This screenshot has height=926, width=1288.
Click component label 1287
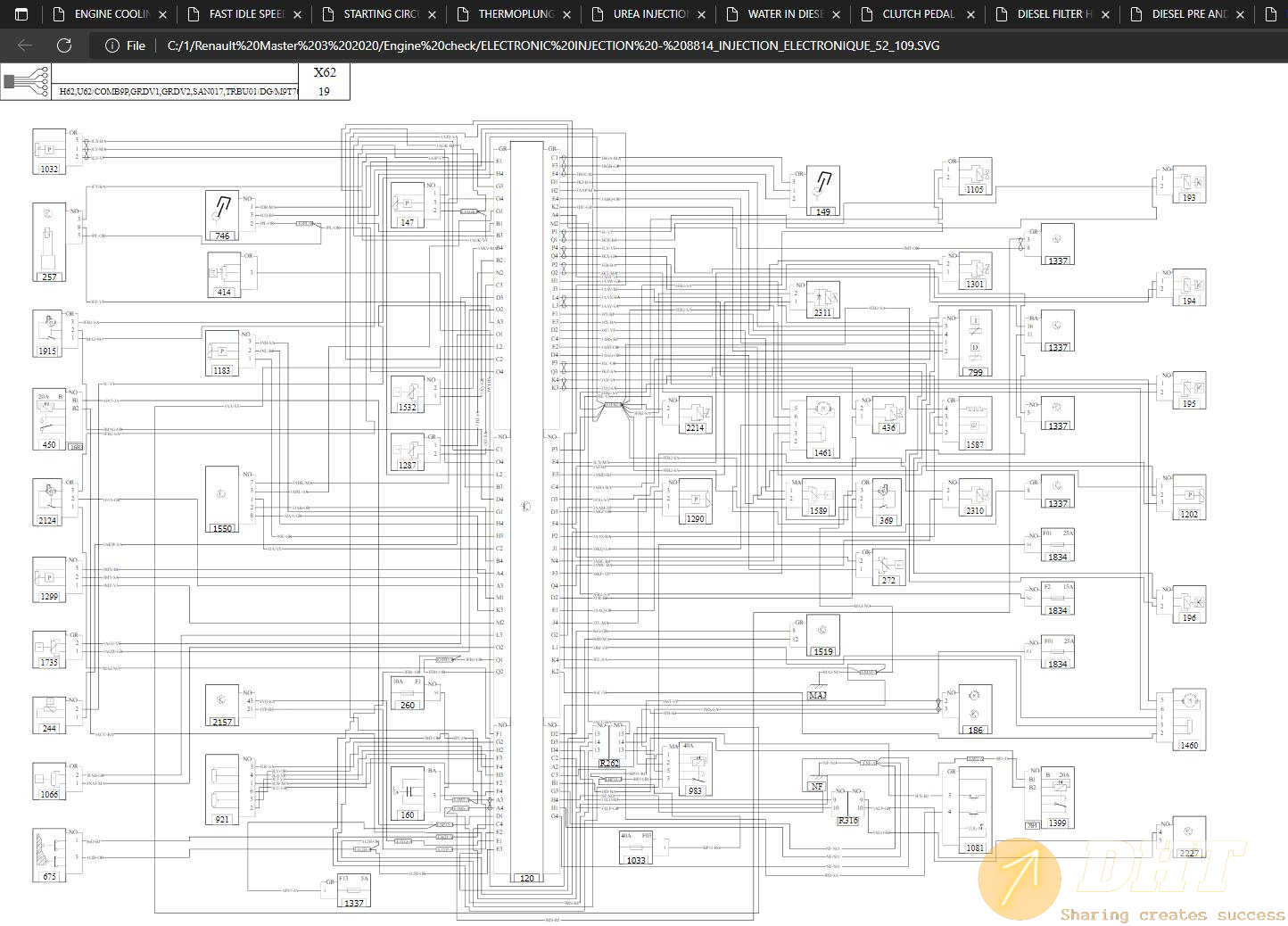[408, 465]
